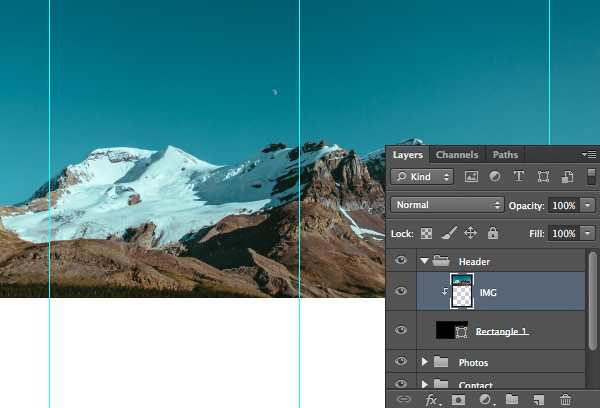The image size is (600, 408).
Task: Select the Rectangle 1 layer name
Action: click(x=502, y=331)
